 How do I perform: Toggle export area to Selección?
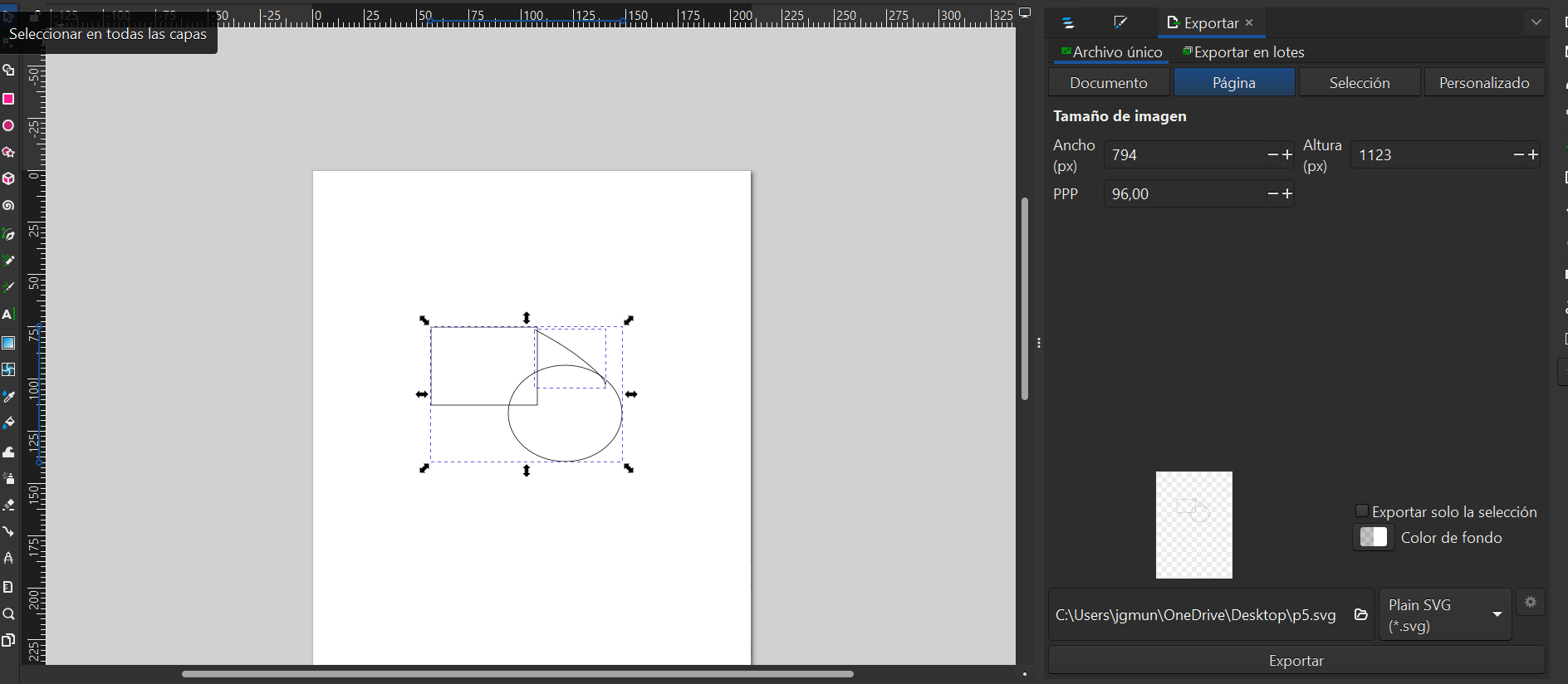pyautogui.click(x=1359, y=82)
